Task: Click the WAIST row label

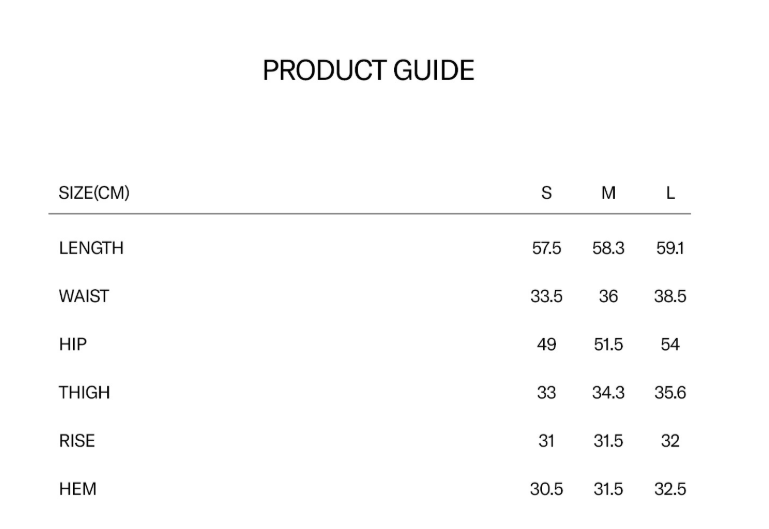Action: pyautogui.click(x=84, y=296)
